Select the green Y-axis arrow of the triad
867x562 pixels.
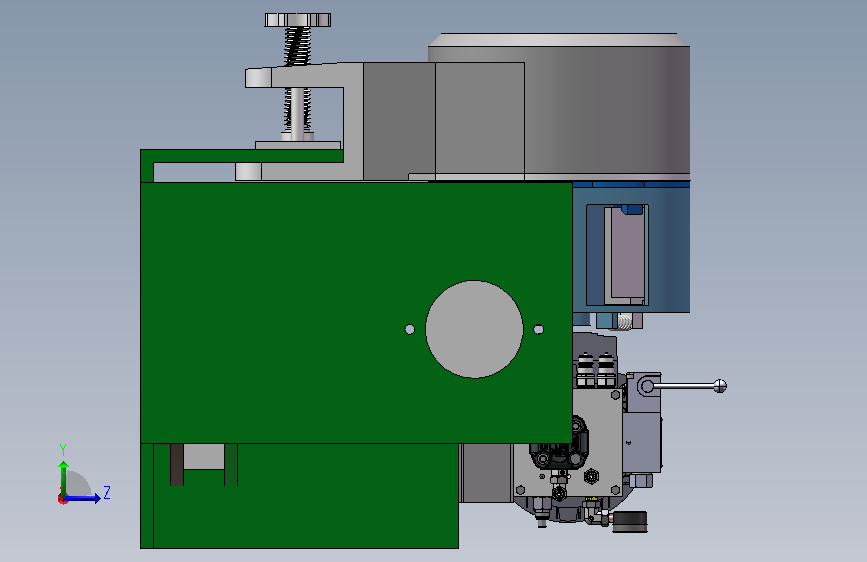pyautogui.click(x=64, y=478)
